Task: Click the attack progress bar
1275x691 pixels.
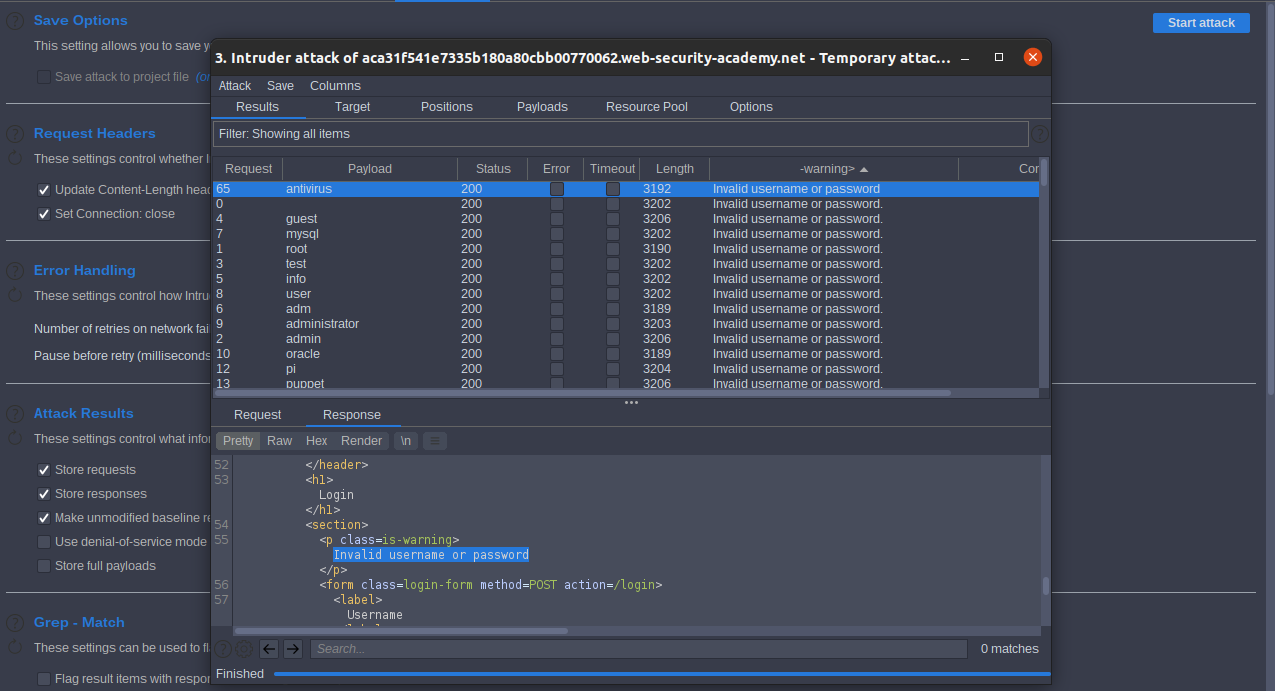Action: (662, 675)
